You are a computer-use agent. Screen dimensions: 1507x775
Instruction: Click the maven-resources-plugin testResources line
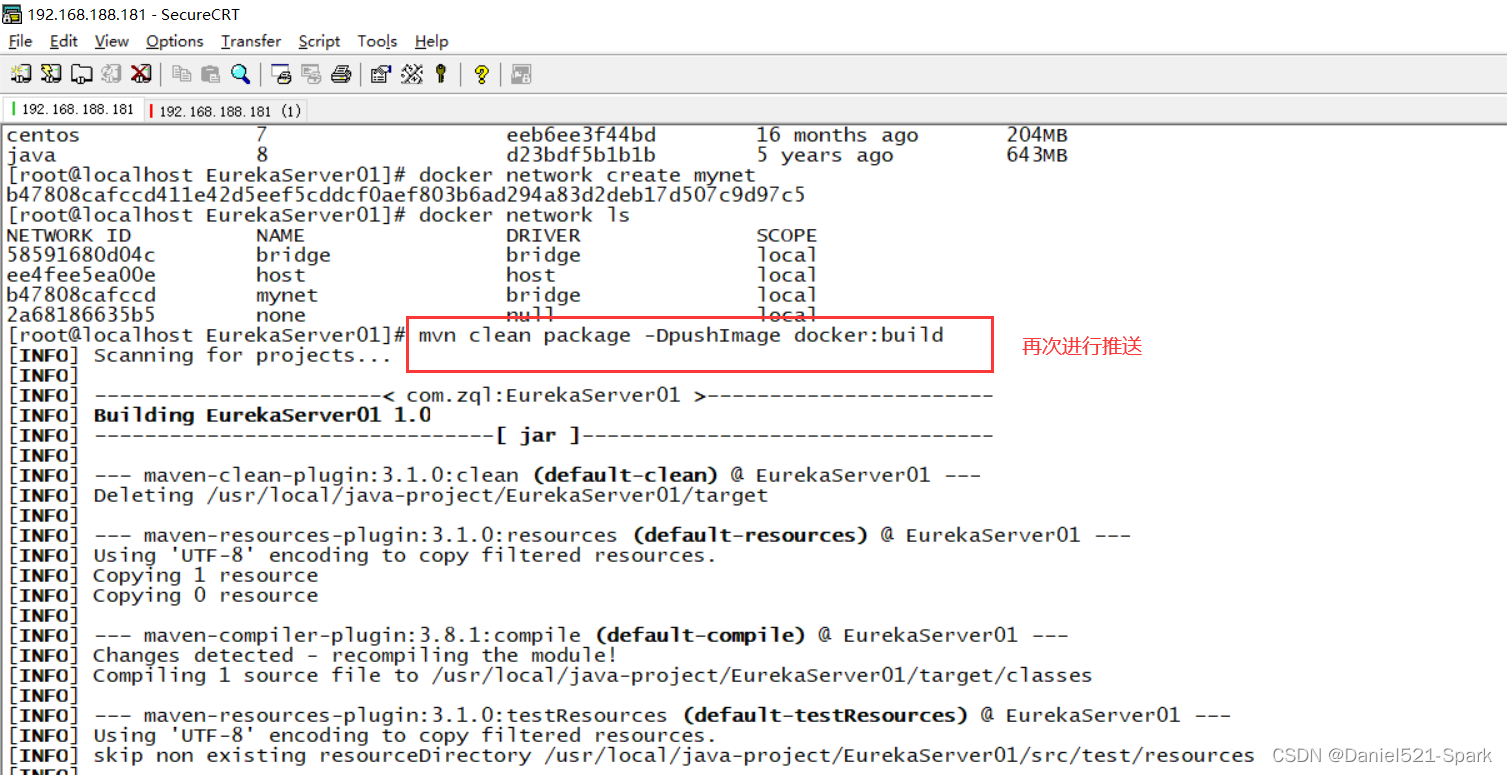(662, 716)
